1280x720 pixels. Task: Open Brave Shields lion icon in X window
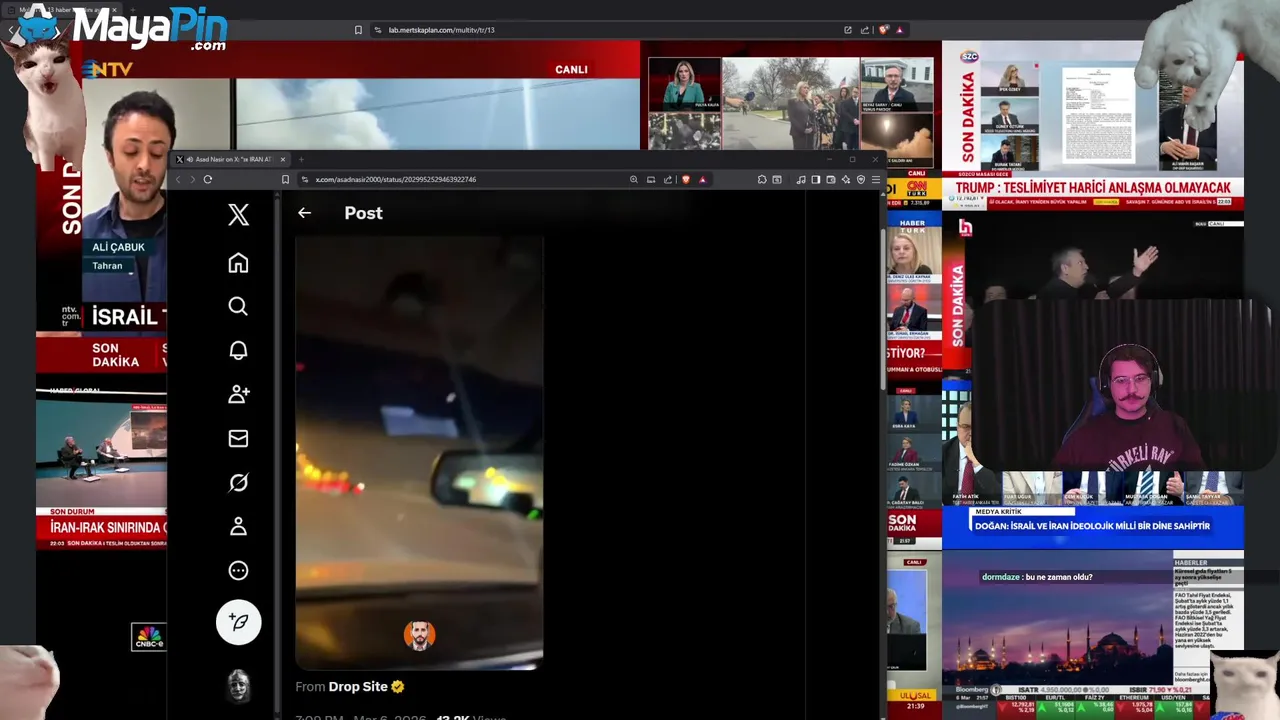685,179
